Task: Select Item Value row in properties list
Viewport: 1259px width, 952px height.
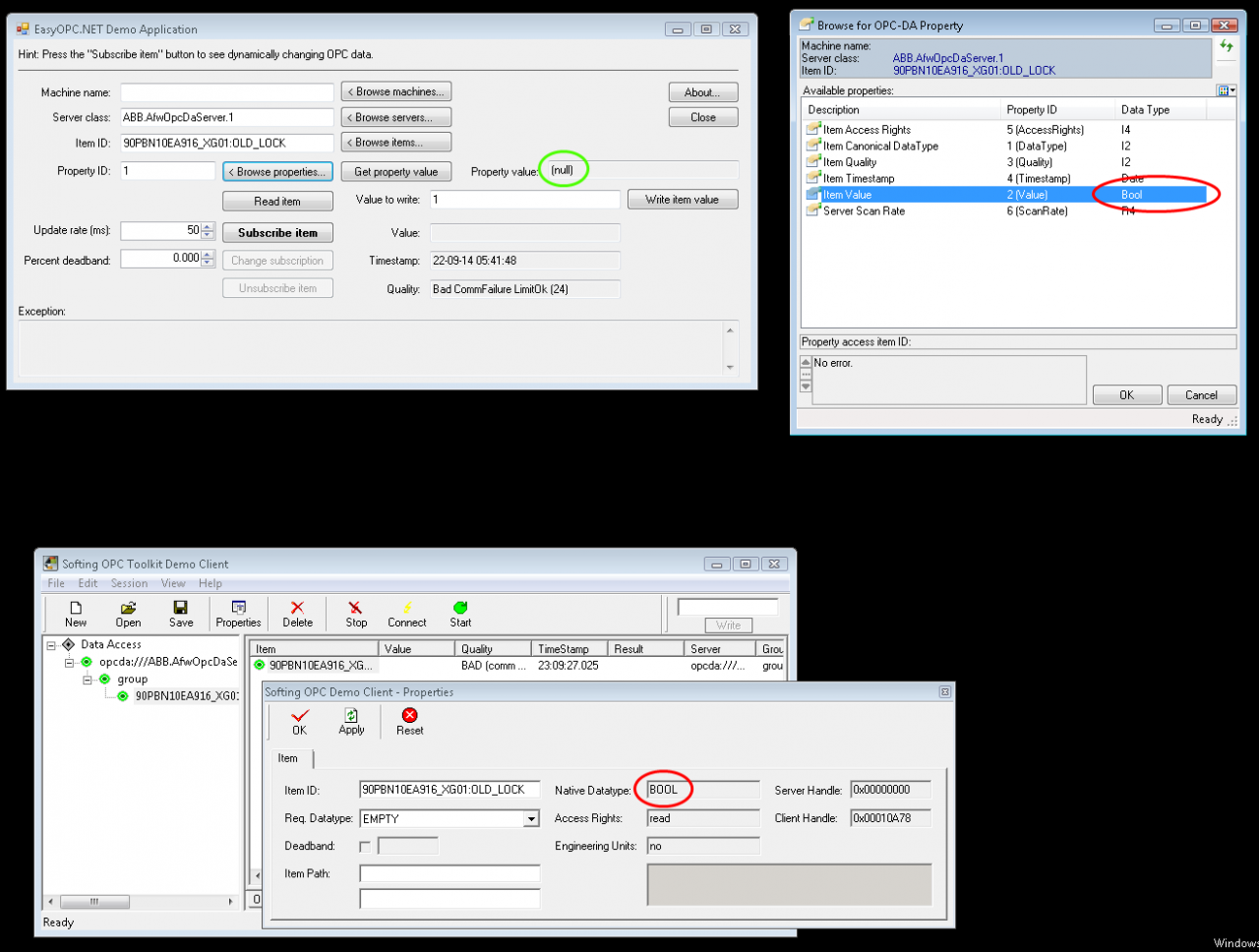Action: 1005,195
